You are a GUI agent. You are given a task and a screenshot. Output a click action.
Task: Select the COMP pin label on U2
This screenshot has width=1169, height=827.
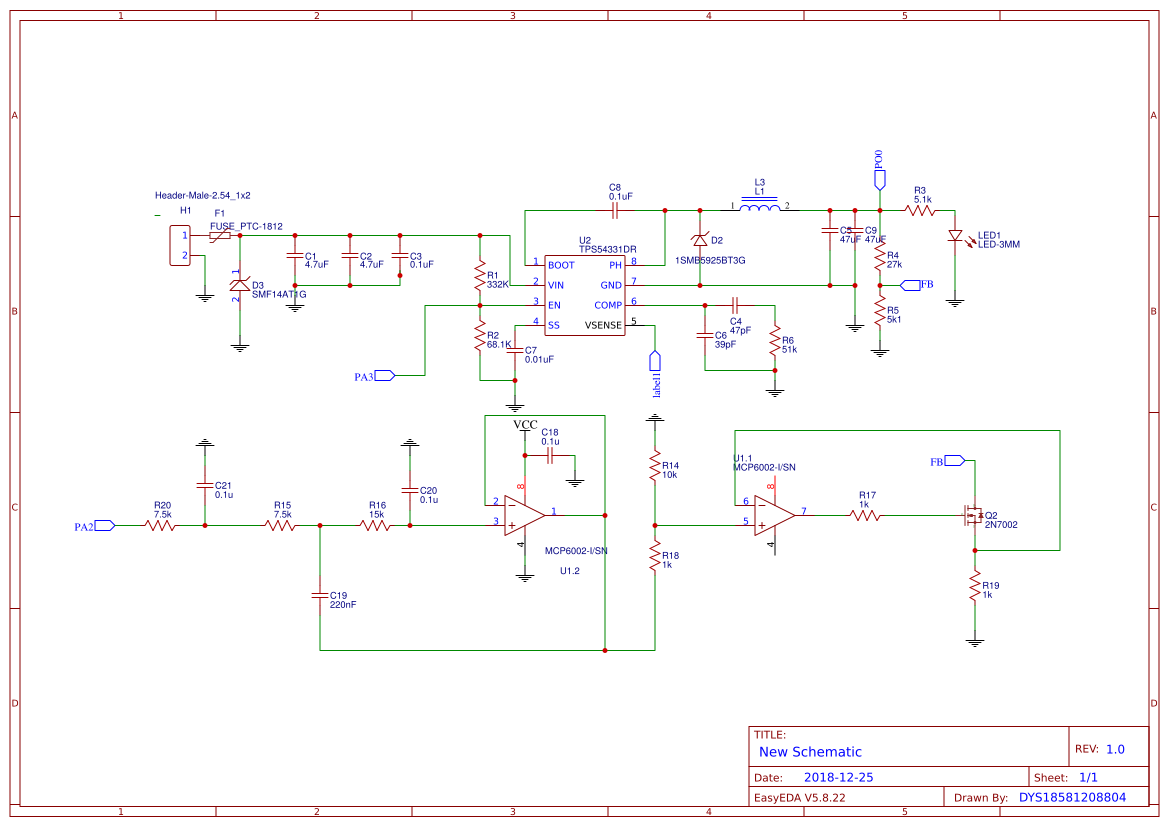click(608, 305)
